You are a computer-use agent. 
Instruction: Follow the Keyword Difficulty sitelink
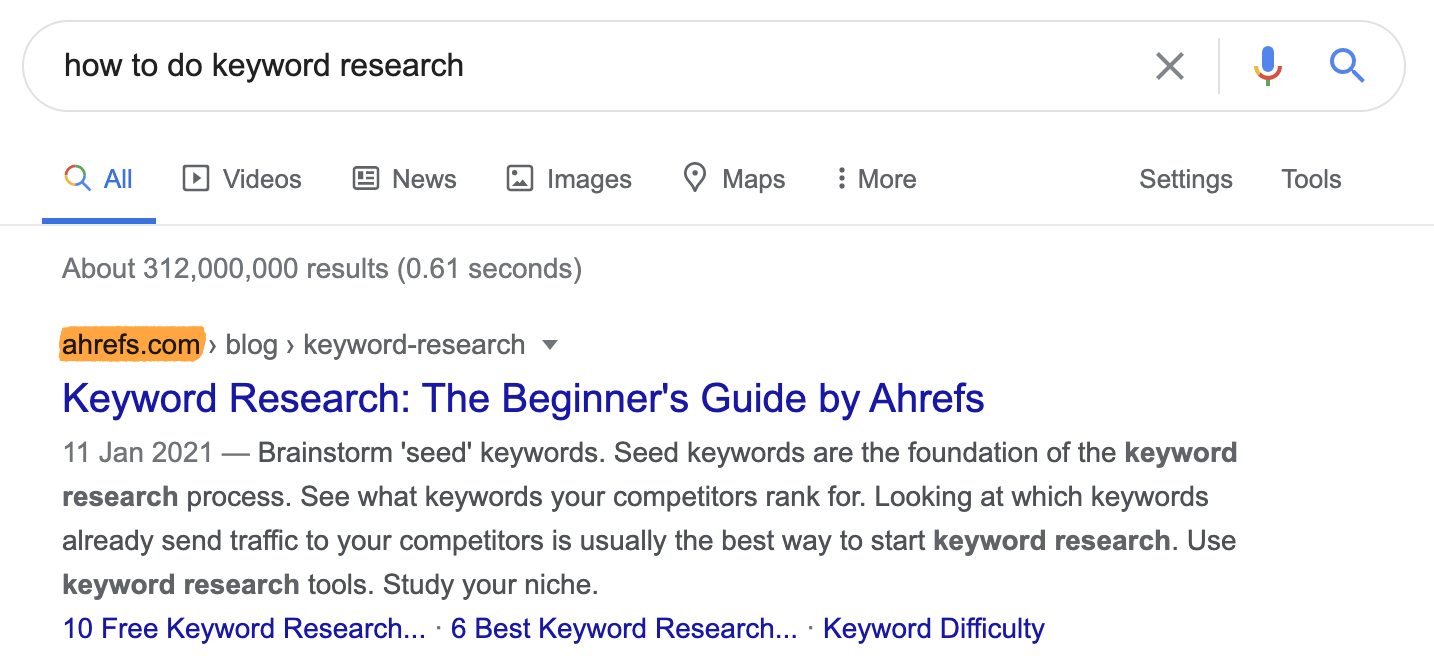click(x=933, y=629)
